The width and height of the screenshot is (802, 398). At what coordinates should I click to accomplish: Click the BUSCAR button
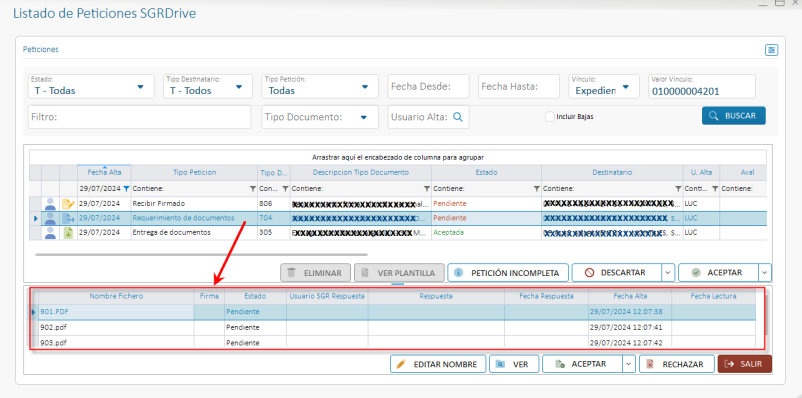(733, 116)
